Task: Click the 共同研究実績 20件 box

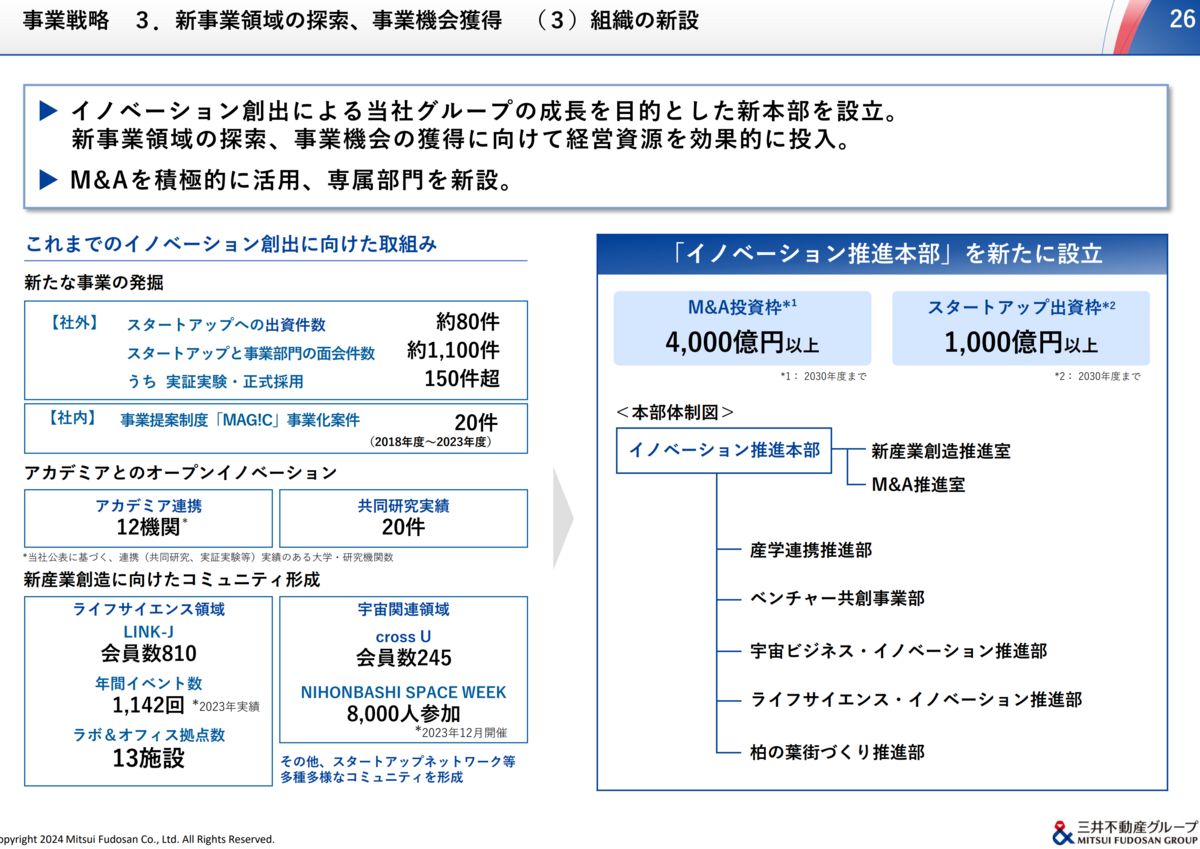Action: point(404,518)
